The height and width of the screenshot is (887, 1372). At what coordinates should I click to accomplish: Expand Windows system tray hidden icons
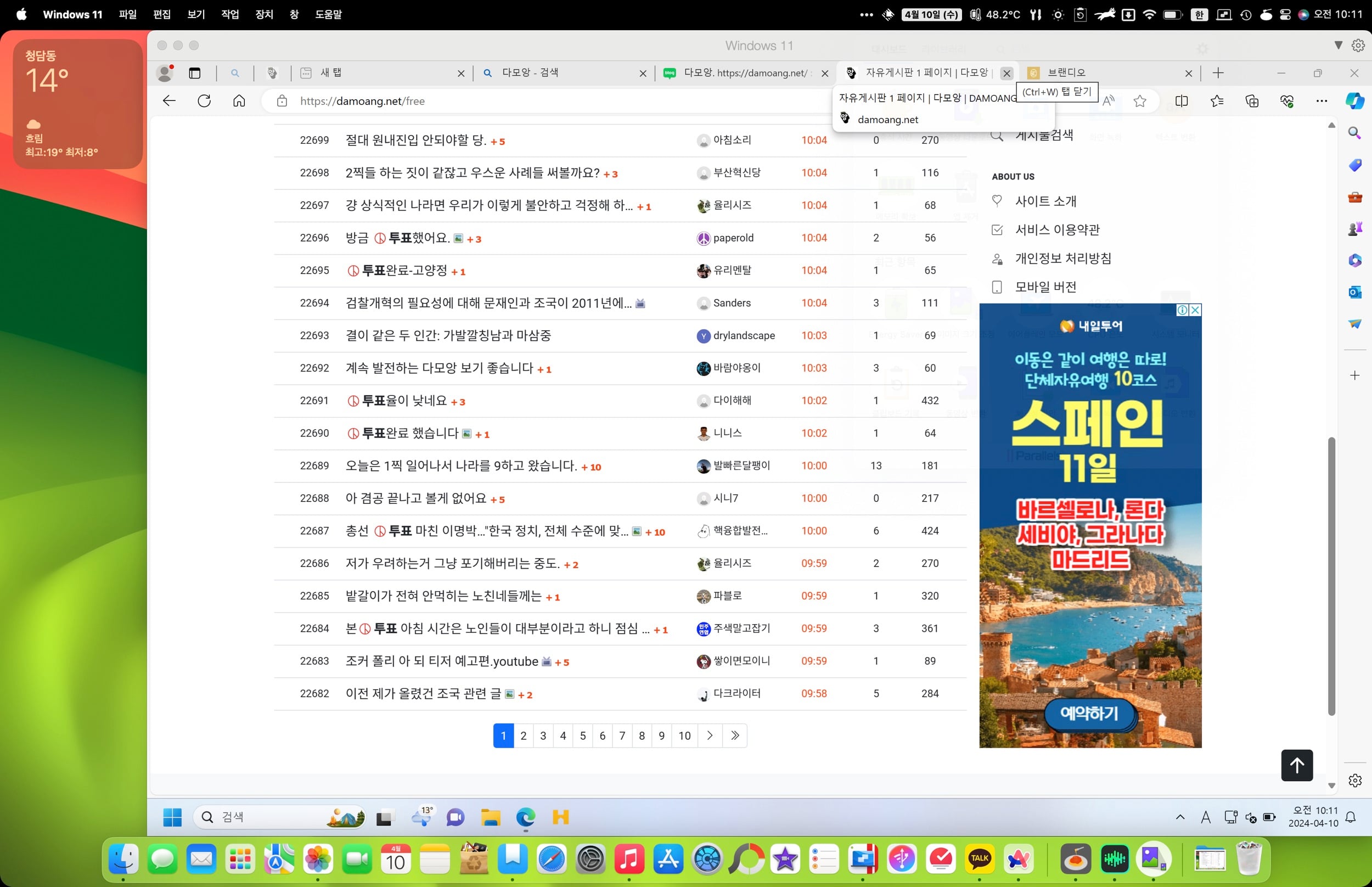point(1180,817)
